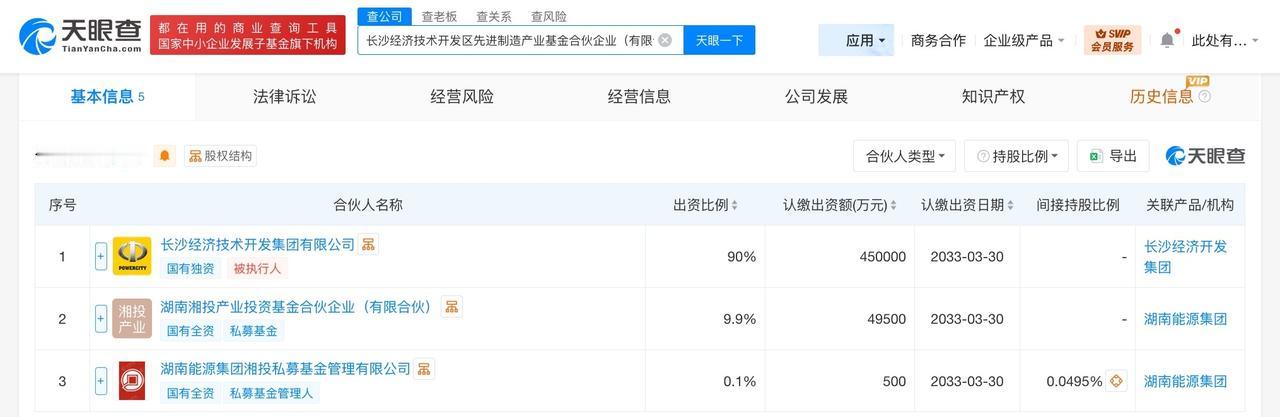Image resolution: width=1280 pixels, height=417 pixels.
Task: Sort by 出资比例 column header
Action: click(x=705, y=205)
